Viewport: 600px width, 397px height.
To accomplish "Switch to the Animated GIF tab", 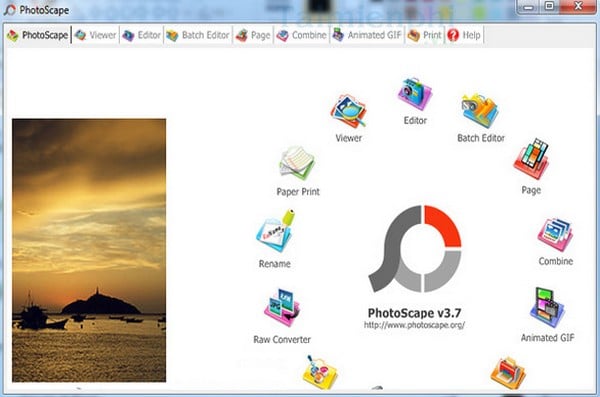I will click(367, 35).
